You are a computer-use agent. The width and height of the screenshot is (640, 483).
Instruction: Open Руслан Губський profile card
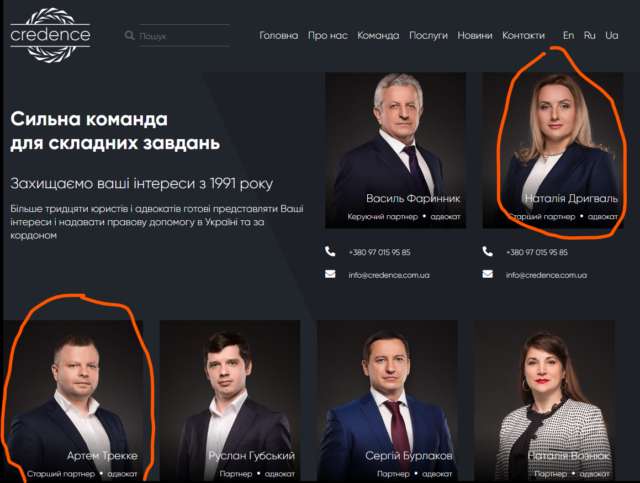[230, 400]
